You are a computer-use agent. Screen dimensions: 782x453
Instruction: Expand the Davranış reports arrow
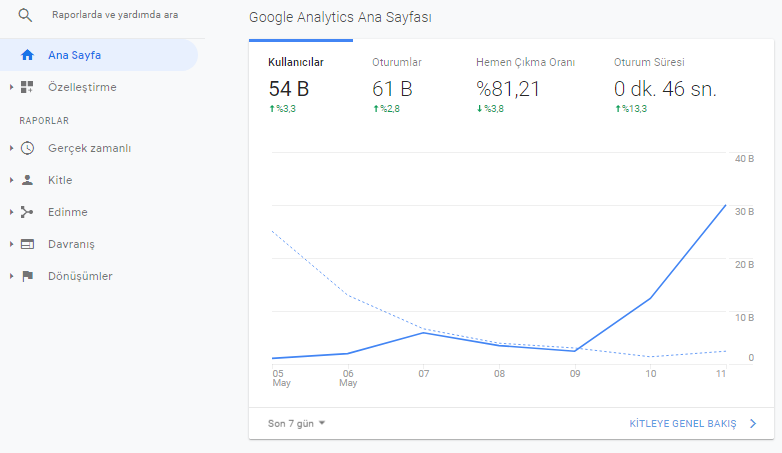(x=11, y=244)
